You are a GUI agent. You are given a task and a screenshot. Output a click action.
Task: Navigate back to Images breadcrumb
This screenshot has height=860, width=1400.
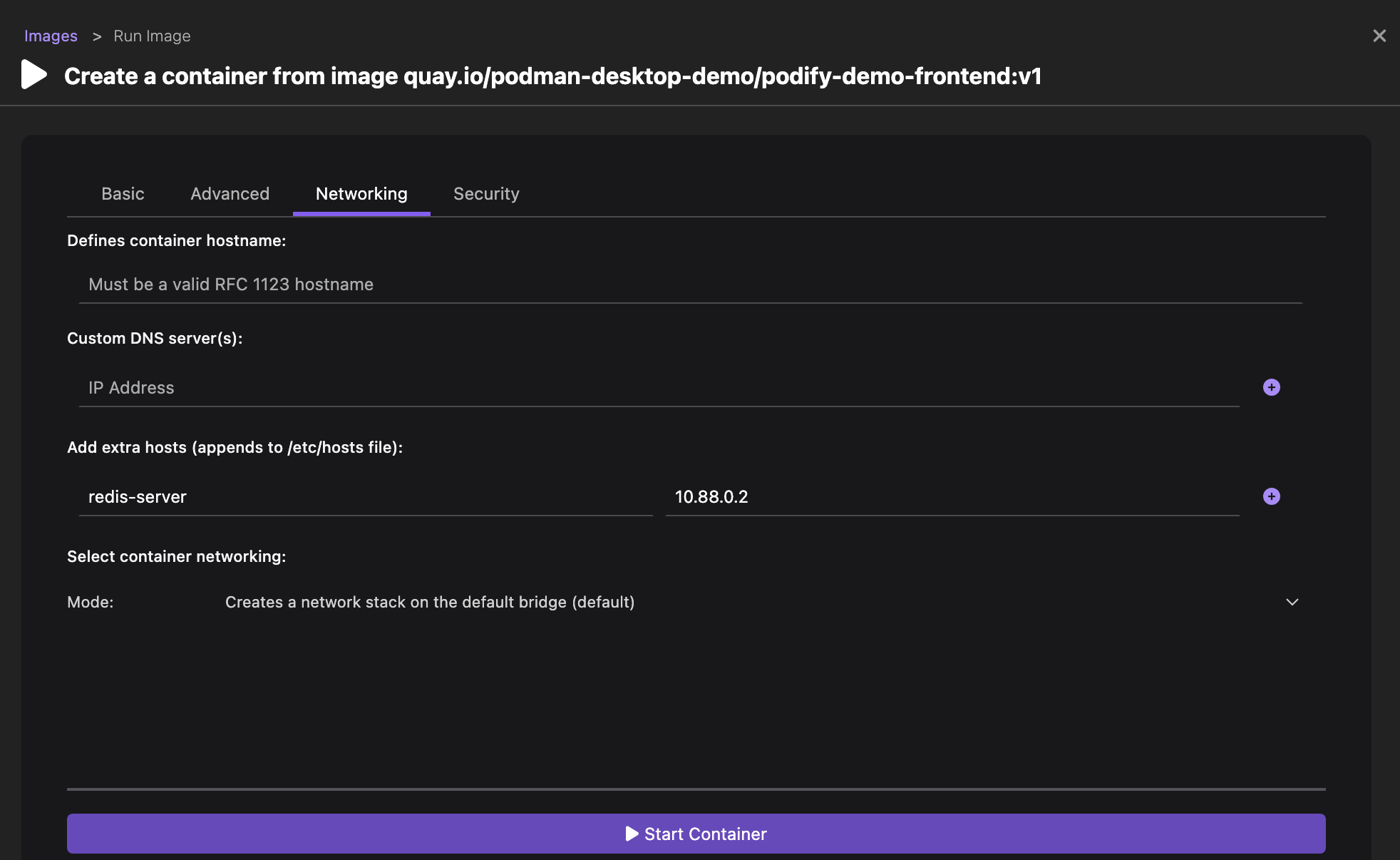pyautogui.click(x=51, y=36)
